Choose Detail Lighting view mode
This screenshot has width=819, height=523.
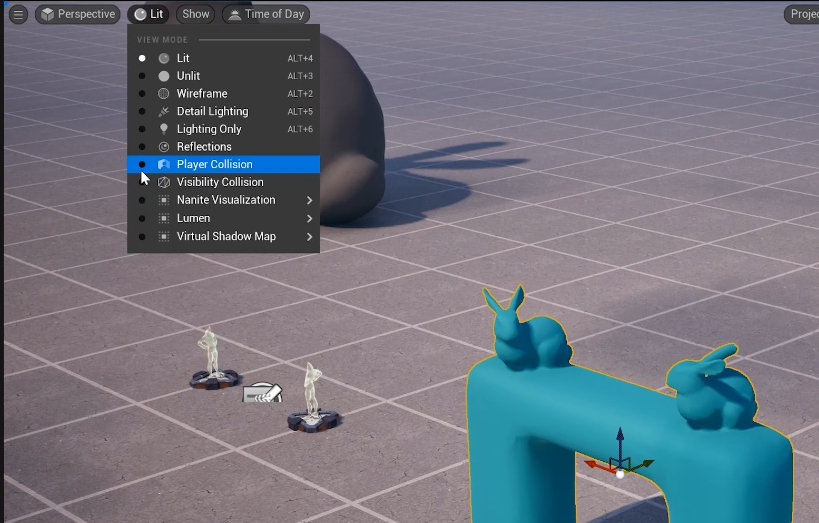[224, 111]
